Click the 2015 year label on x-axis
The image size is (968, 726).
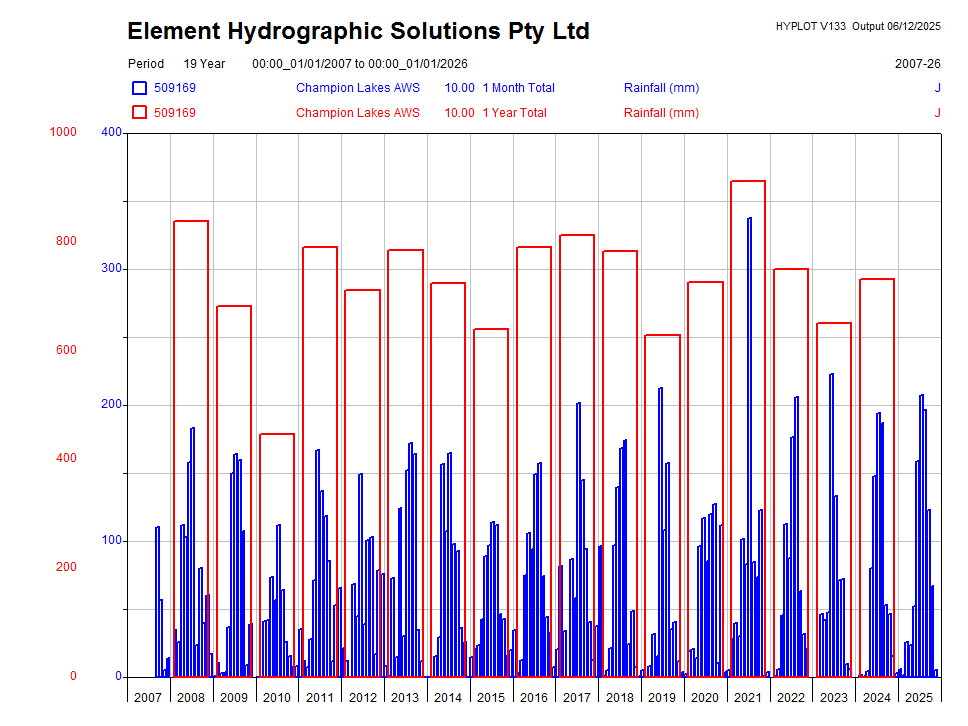(x=491, y=697)
